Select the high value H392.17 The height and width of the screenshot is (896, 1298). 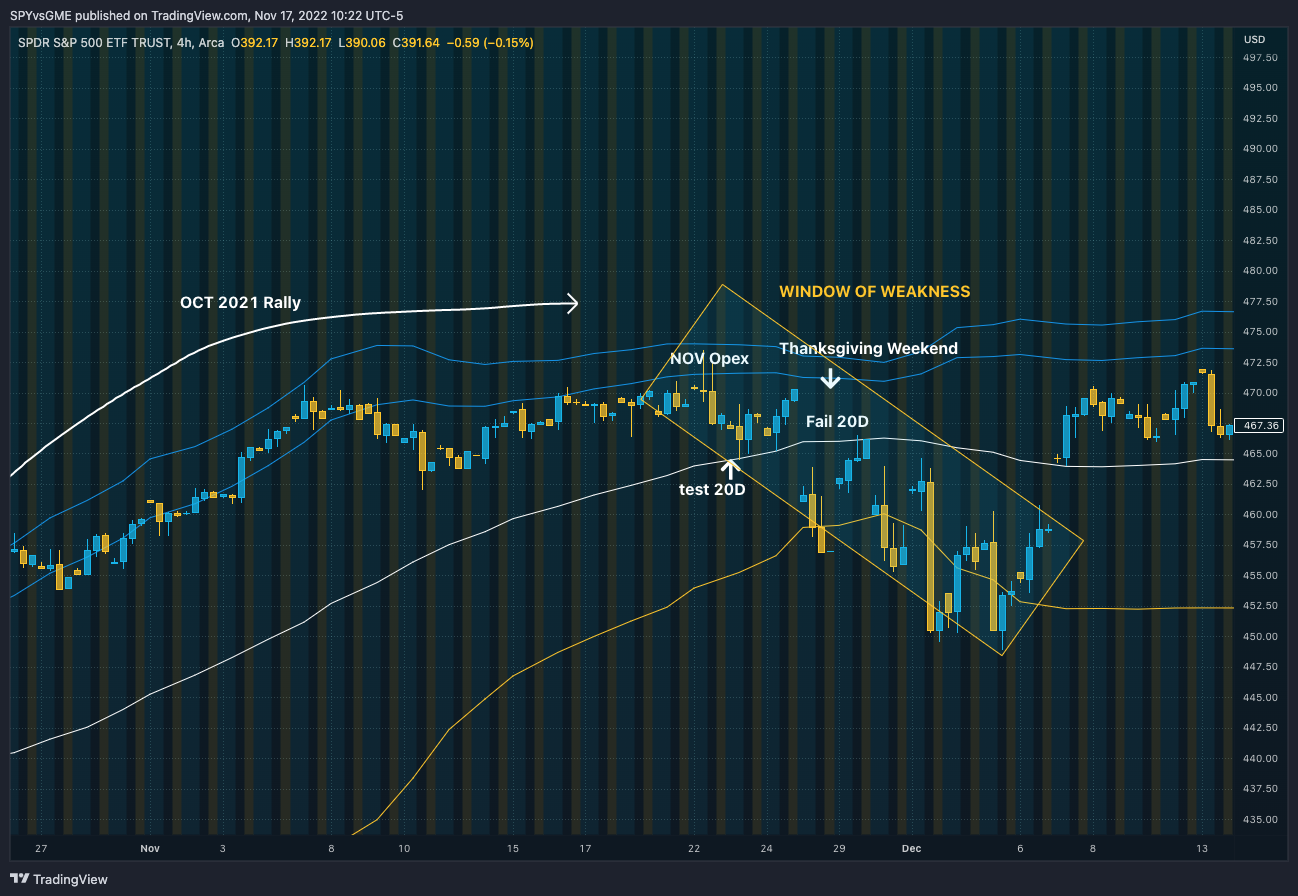308,43
